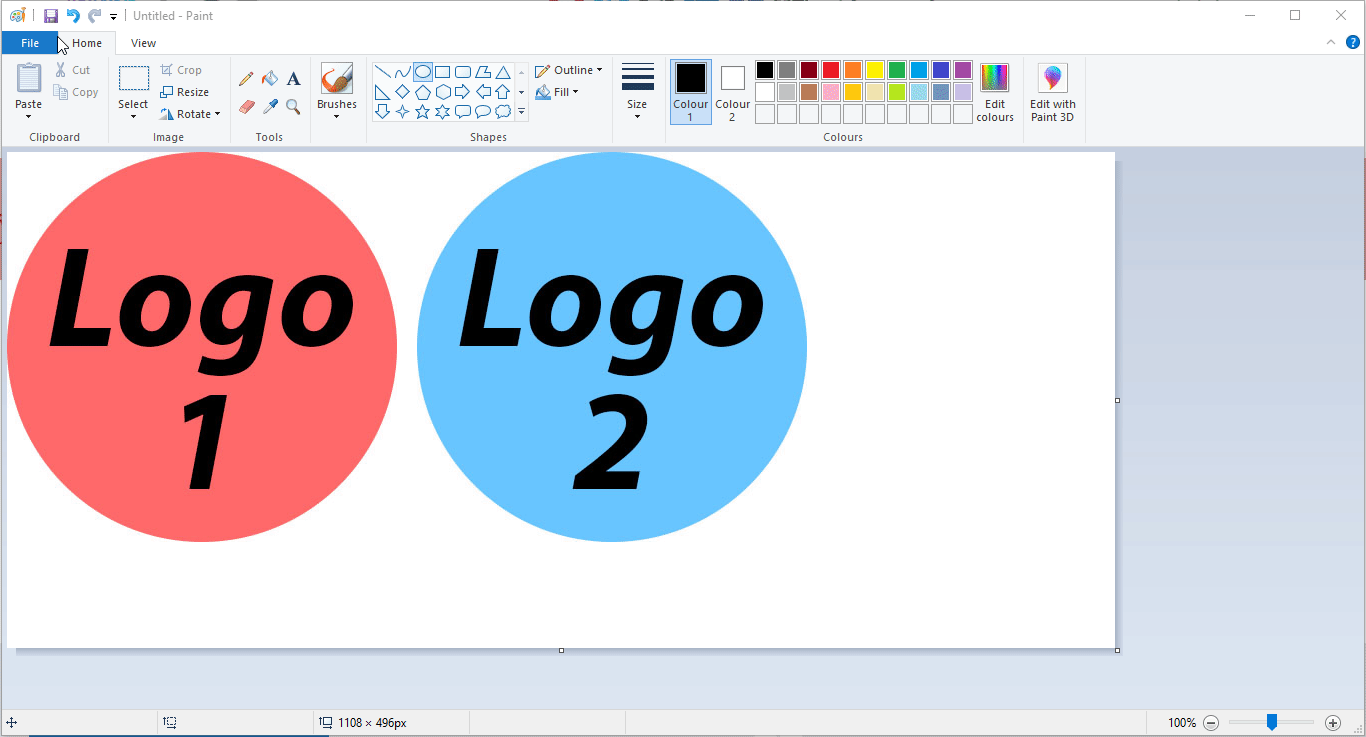The height and width of the screenshot is (737, 1366).
Task: Toggle Colour 2 as active colour
Action: pyautogui.click(x=732, y=93)
